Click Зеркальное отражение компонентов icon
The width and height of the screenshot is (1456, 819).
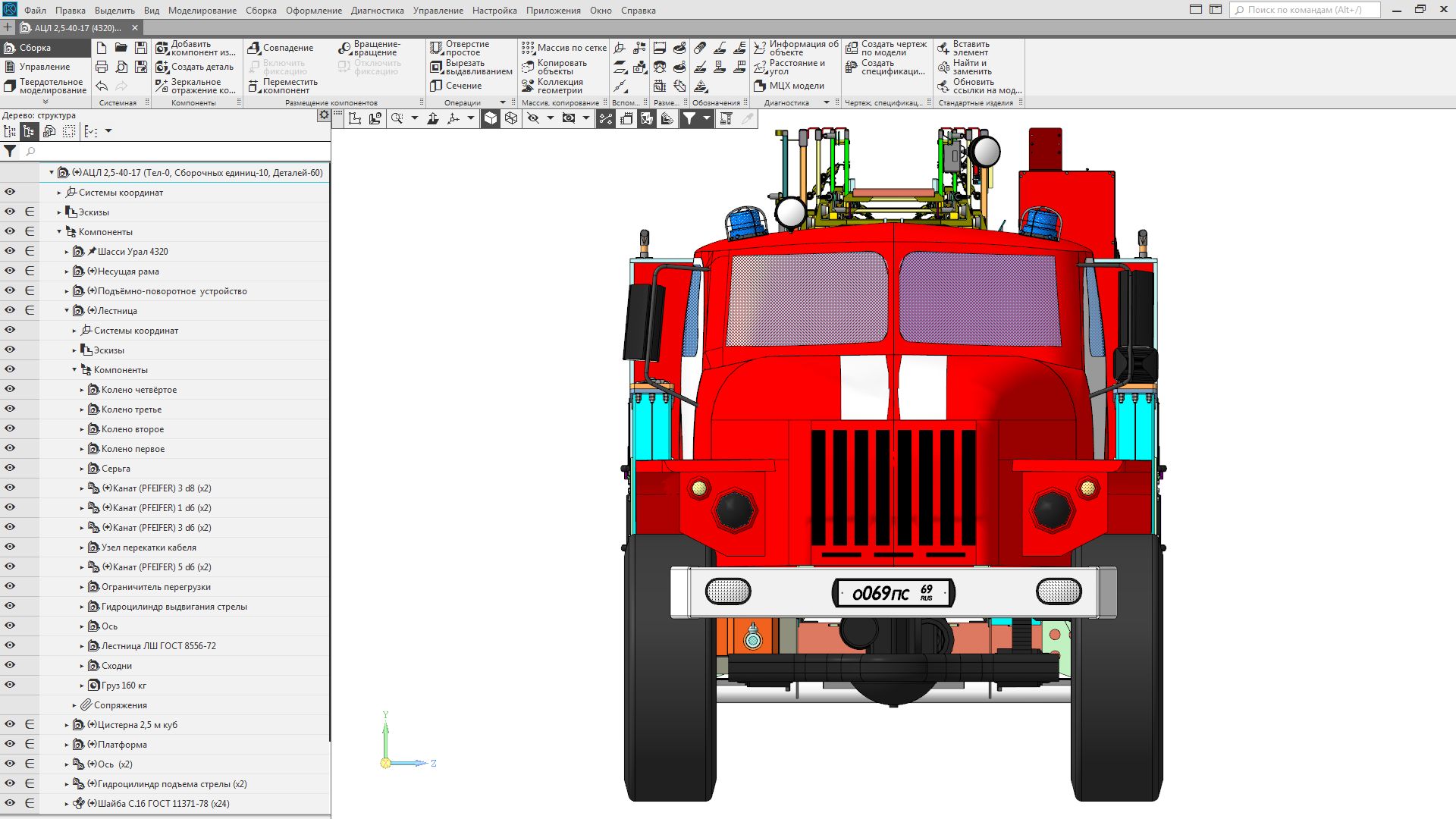pos(162,86)
